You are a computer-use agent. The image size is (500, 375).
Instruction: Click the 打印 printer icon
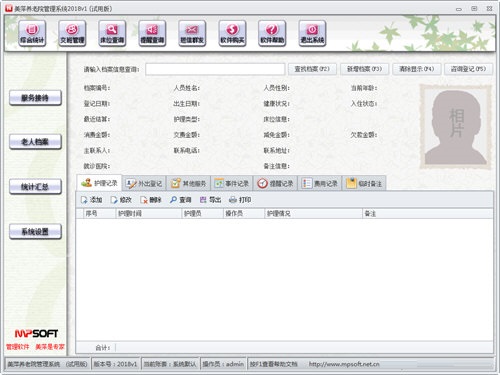tap(240, 200)
